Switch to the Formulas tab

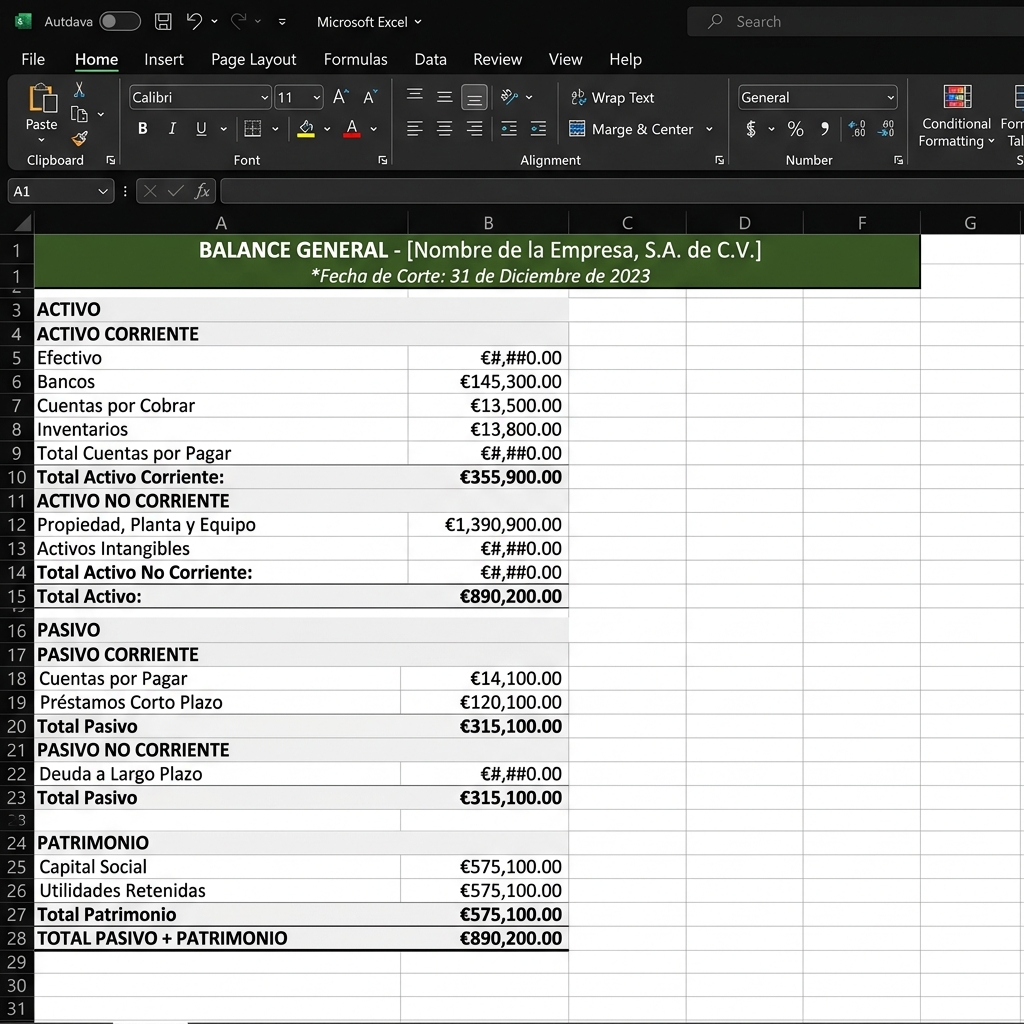355,59
